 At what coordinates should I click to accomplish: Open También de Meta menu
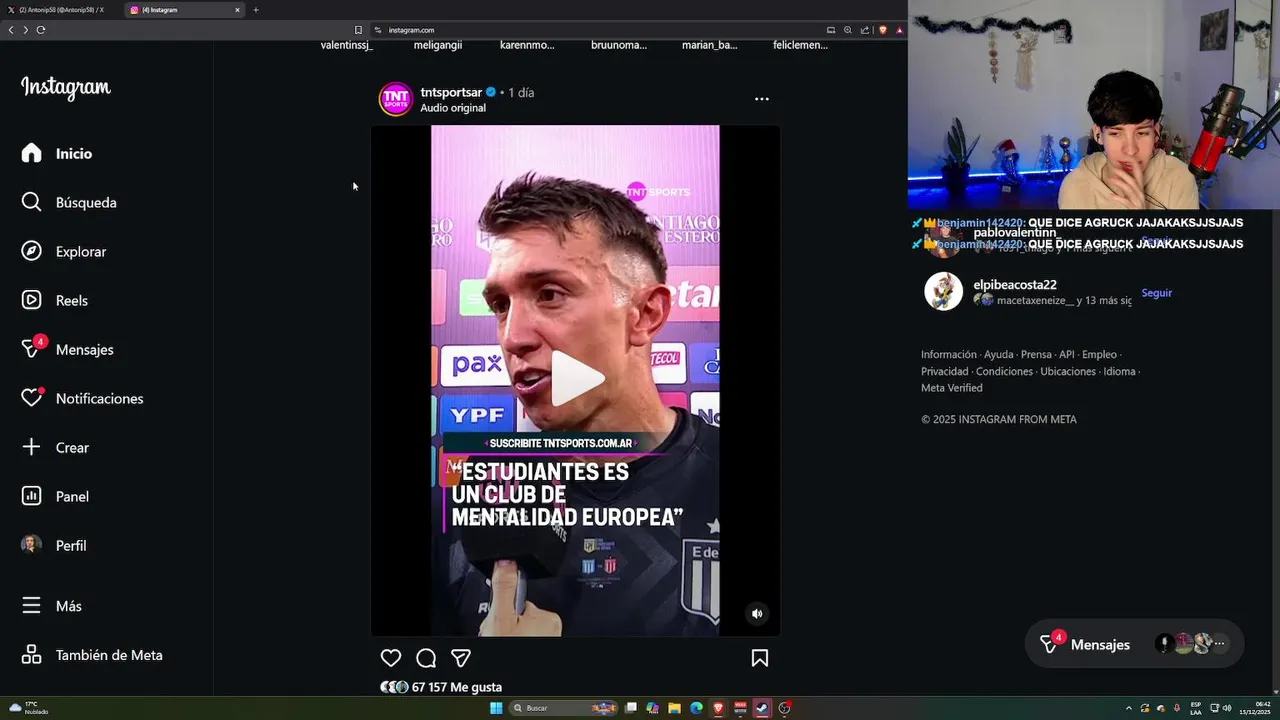pos(92,655)
